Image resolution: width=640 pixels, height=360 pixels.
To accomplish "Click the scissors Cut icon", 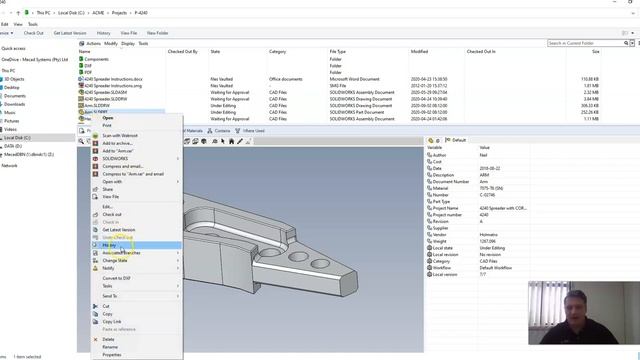I will click(x=95, y=306).
